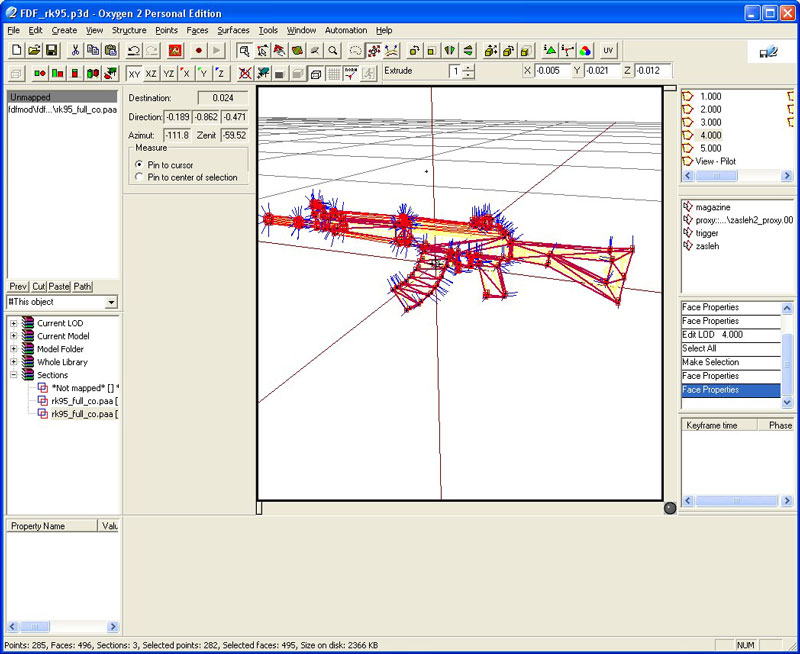Click the Save file toolbar icon

coord(51,50)
